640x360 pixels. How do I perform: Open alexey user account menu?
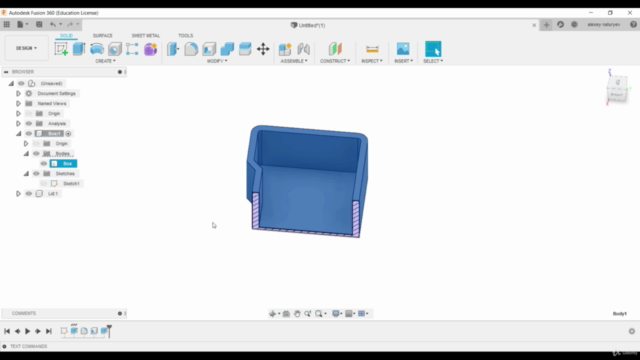604,24
